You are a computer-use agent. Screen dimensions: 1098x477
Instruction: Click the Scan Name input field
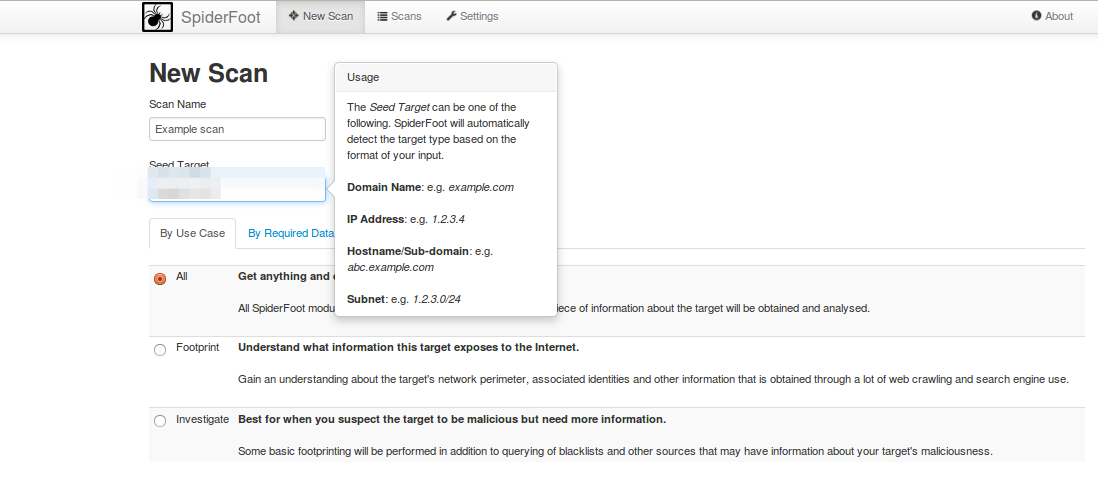237,129
